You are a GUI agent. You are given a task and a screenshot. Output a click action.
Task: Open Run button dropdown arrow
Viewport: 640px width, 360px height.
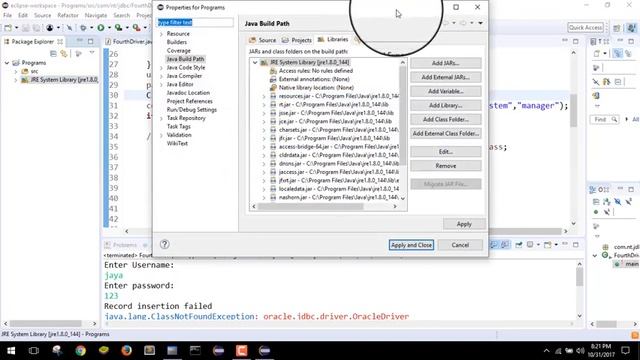(x=109, y=28)
